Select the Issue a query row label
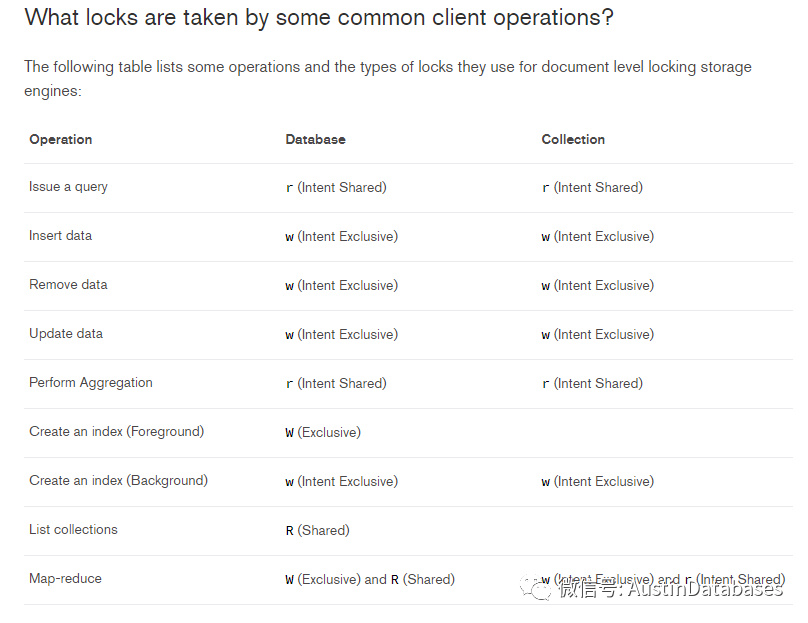 click(68, 187)
